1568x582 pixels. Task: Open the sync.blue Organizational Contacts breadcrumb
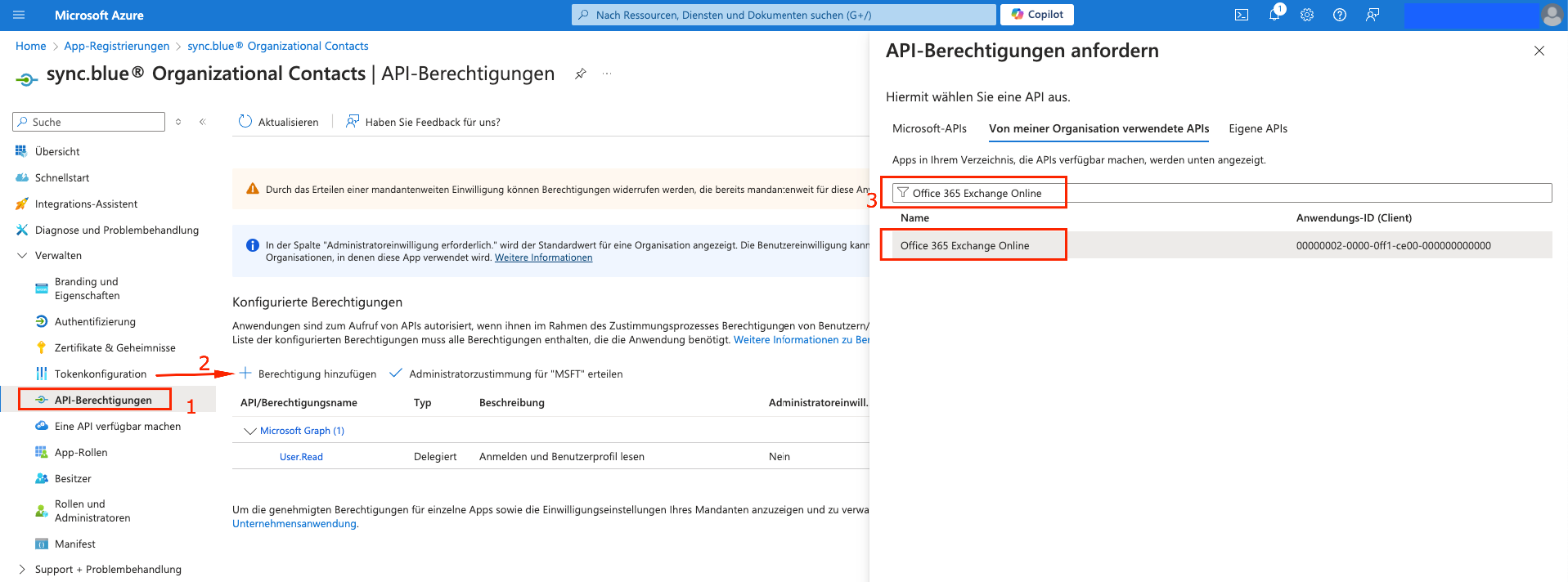coord(278,46)
